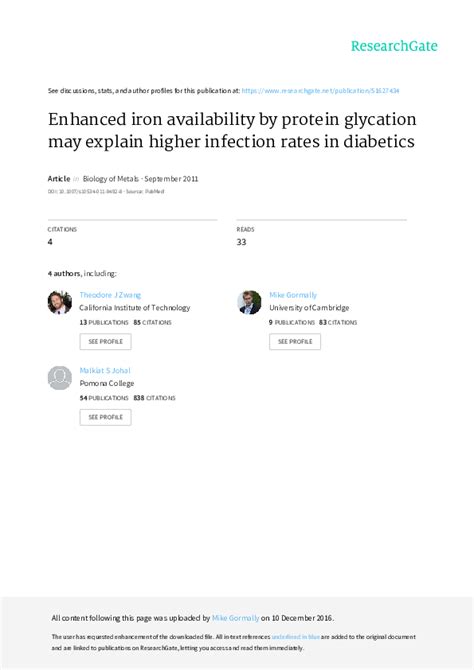Click See Profile under Pomona College
The height and width of the screenshot is (670, 474).
click(x=105, y=417)
